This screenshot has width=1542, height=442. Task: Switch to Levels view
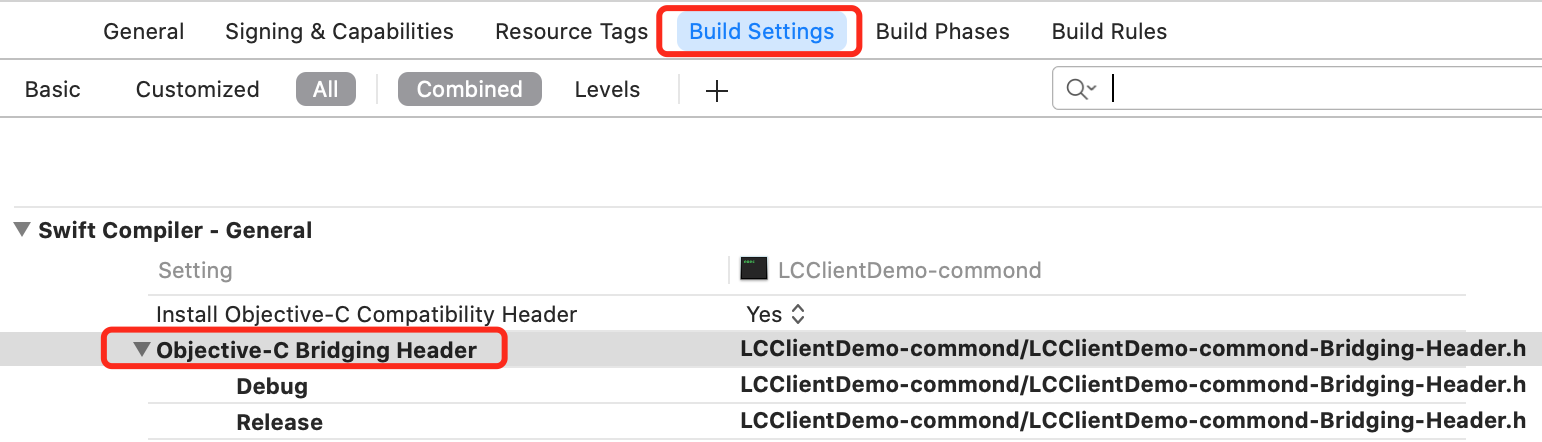[607, 89]
